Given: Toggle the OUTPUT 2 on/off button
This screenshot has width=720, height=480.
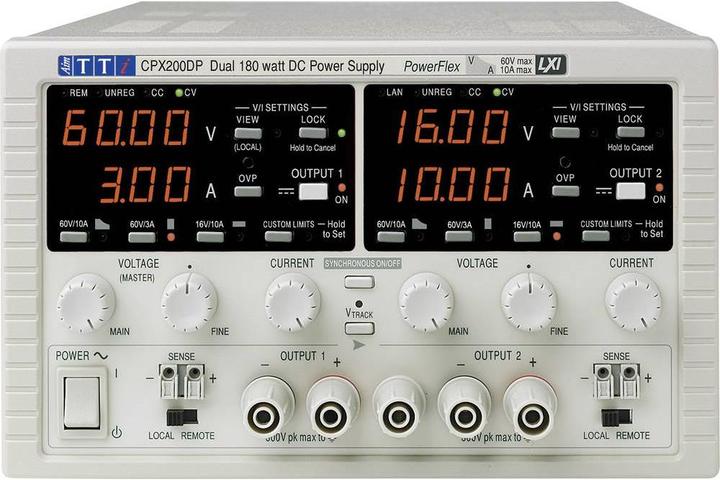Looking at the screenshot, I should [630, 191].
